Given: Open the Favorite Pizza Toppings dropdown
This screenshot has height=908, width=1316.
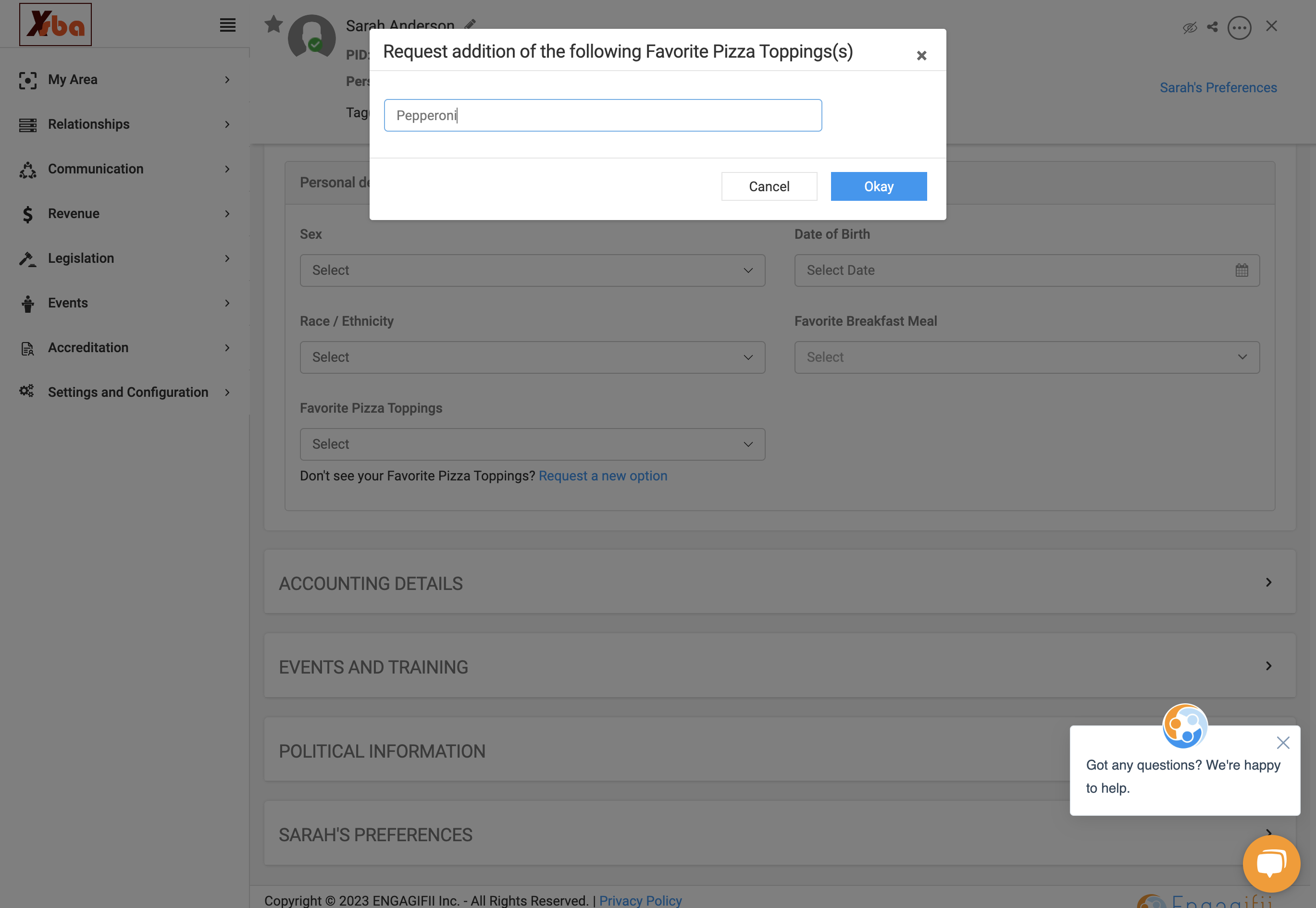Looking at the screenshot, I should pyautogui.click(x=532, y=444).
